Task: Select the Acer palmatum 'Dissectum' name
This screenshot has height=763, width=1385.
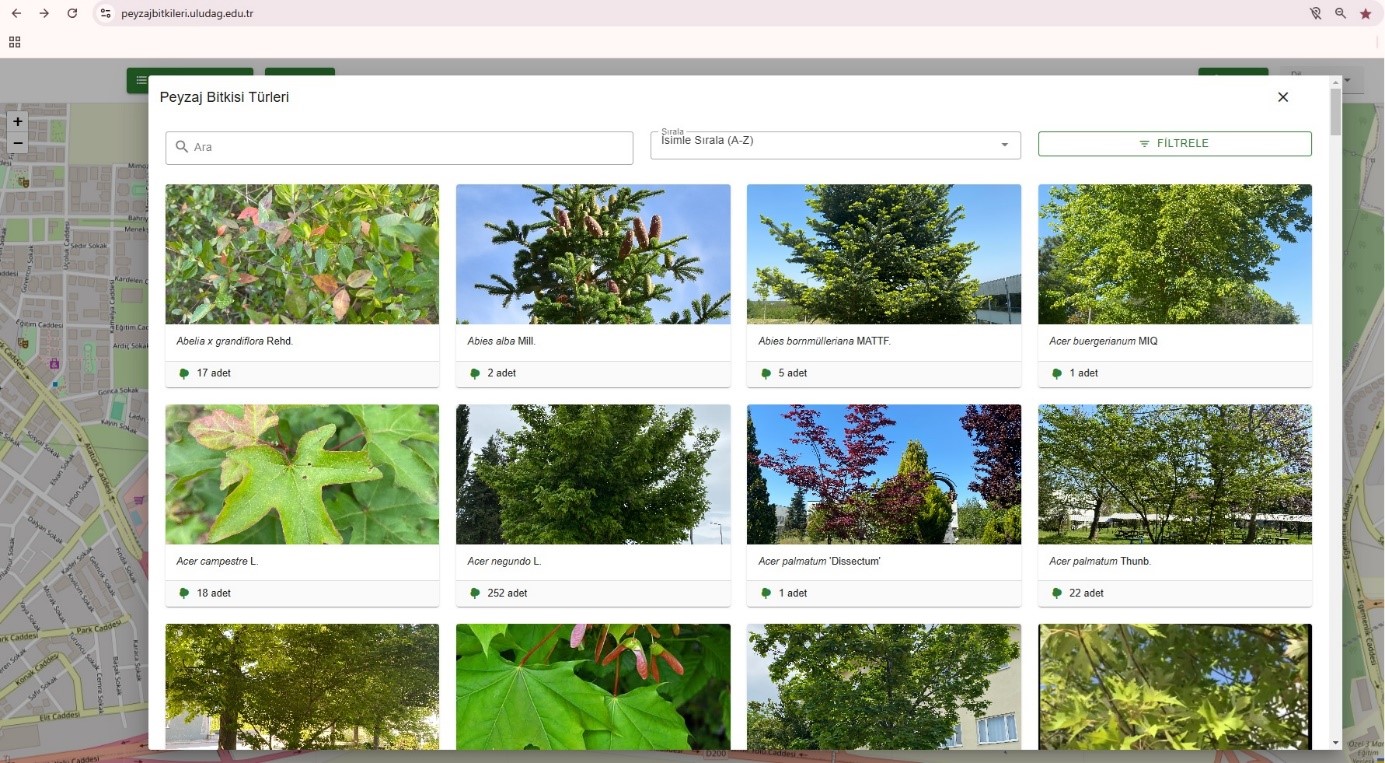Action: [x=819, y=561]
